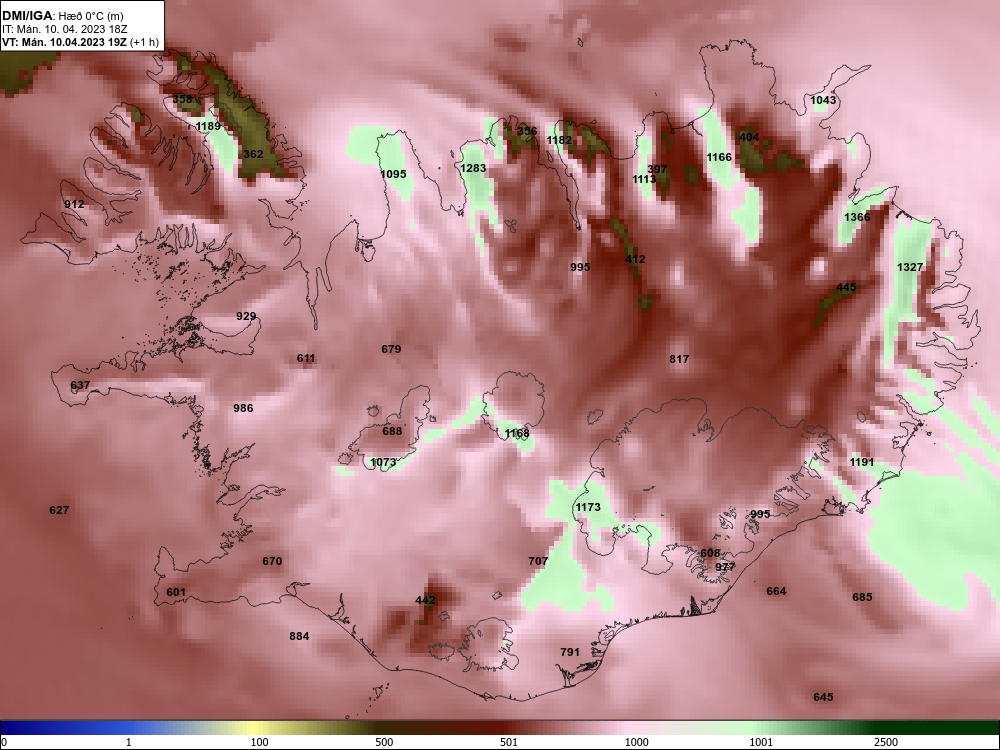Click the map value 929
Screen dimensions: 1000x750
tap(246, 316)
